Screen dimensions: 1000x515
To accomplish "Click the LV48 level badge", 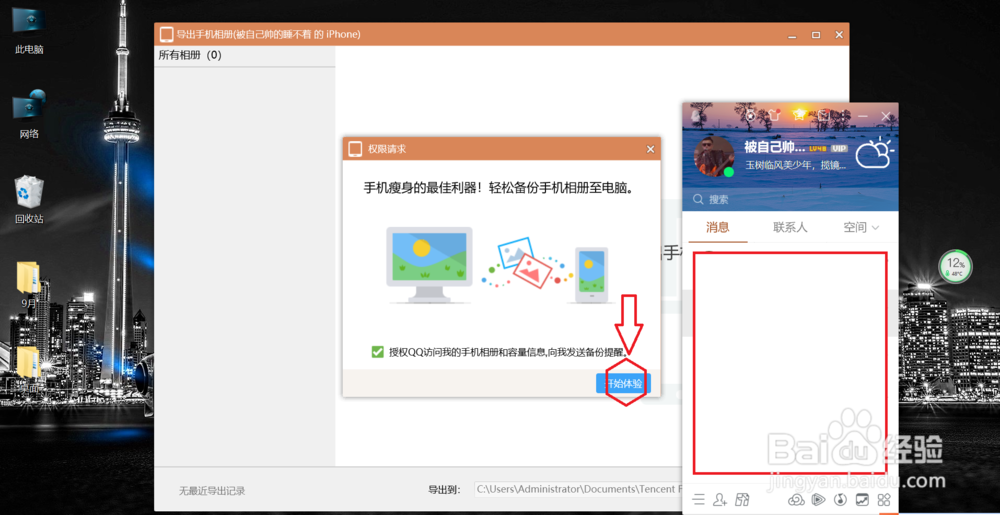I will point(818,149).
